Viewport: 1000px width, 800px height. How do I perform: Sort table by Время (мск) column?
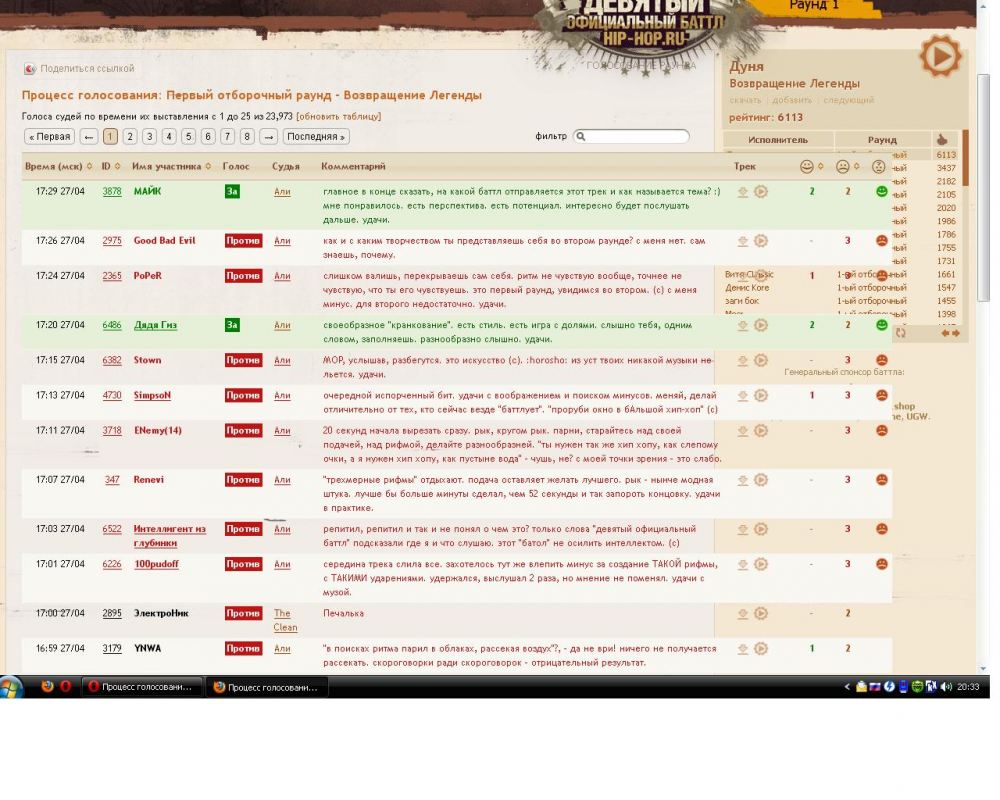[x=59, y=166]
